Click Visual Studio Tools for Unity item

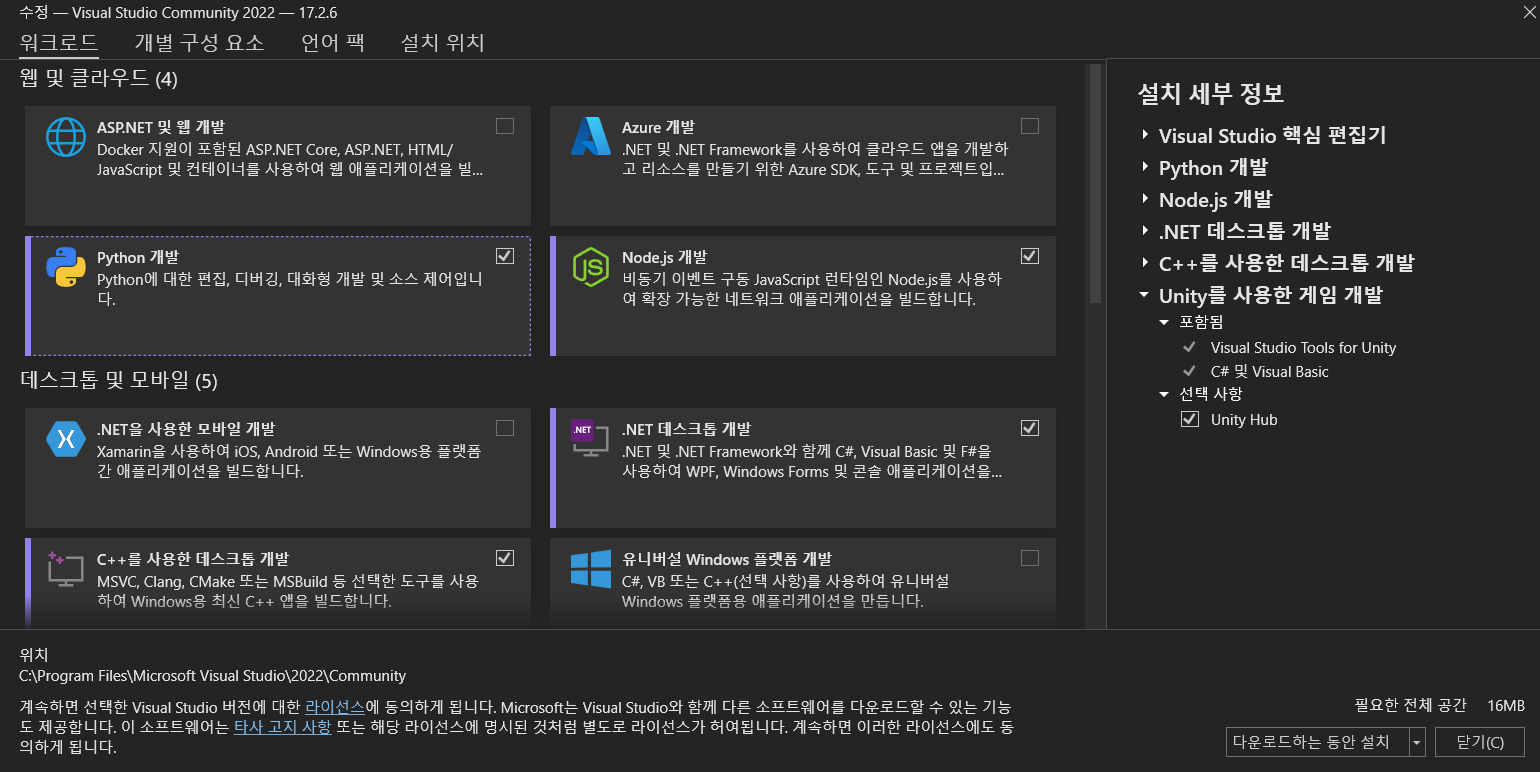1303,348
